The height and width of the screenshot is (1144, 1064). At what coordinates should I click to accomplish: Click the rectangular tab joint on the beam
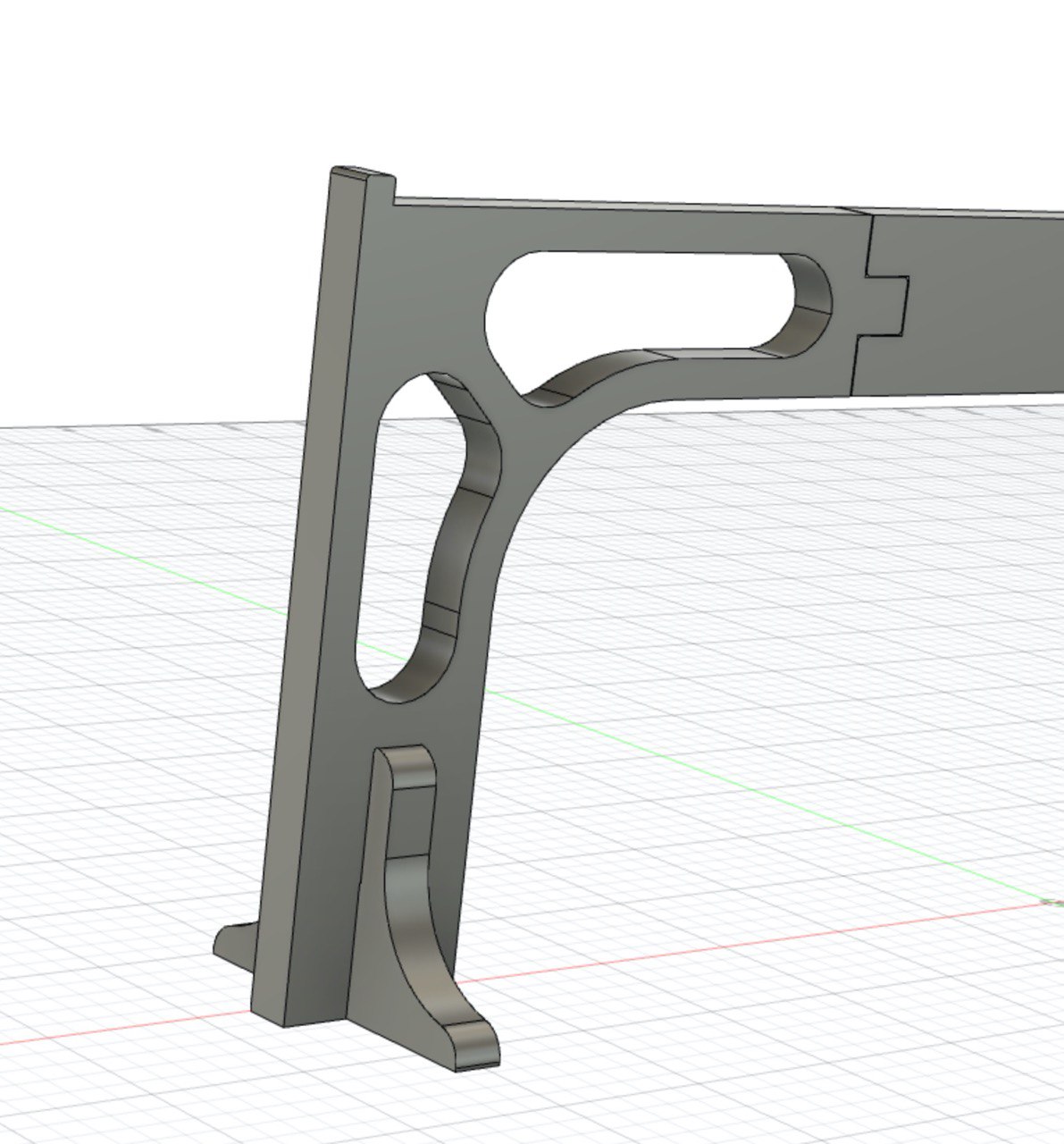coord(884,305)
